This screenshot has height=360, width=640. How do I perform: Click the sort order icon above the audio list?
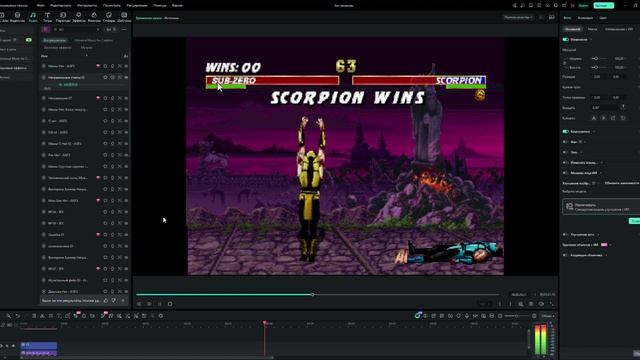tap(126, 56)
